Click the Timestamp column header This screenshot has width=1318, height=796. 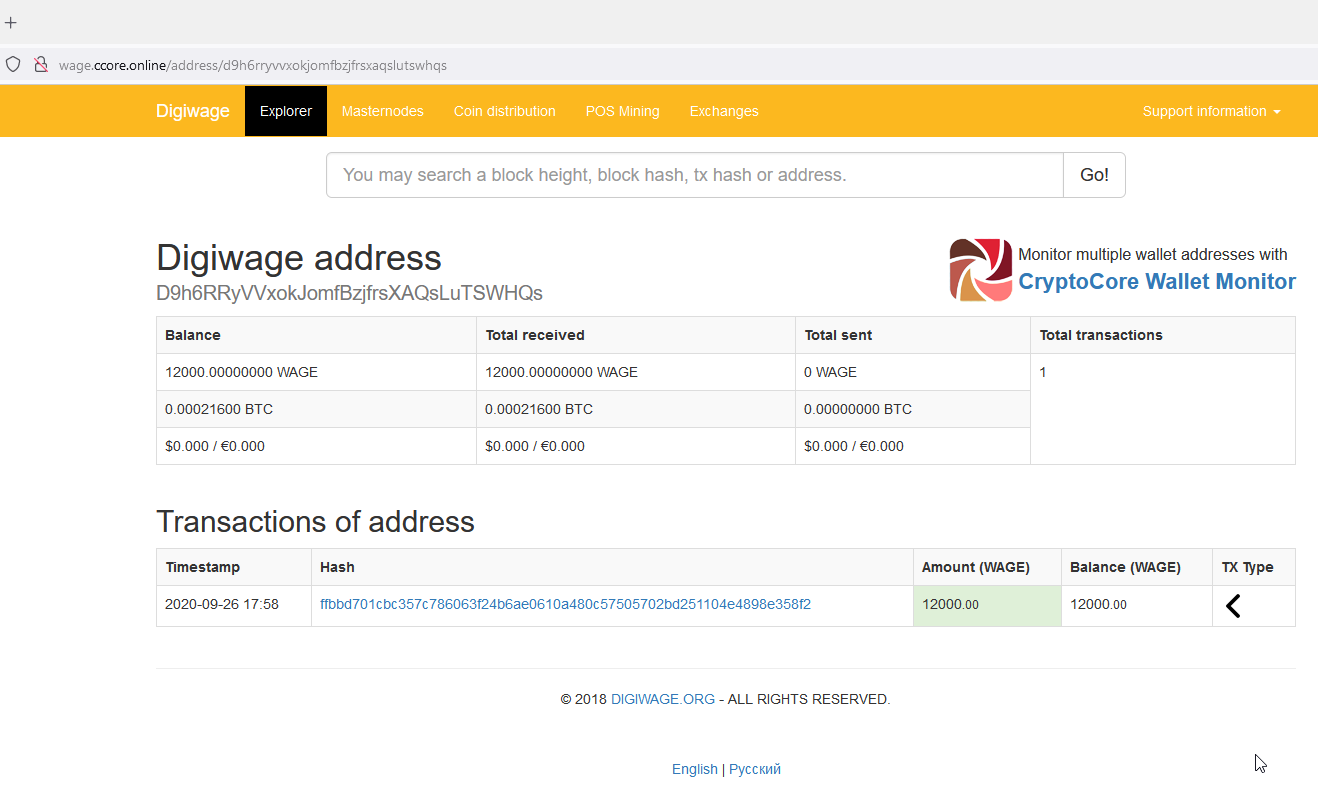click(234, 567)
